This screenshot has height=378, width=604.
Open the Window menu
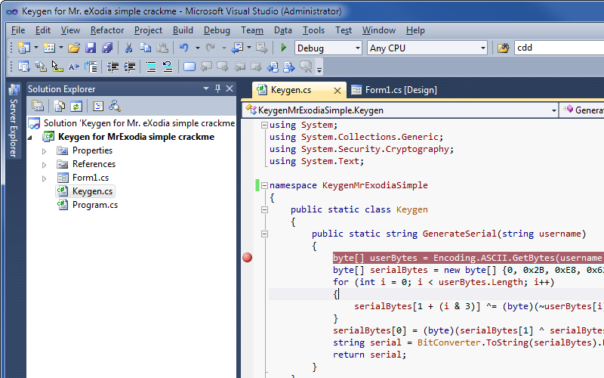379,30
